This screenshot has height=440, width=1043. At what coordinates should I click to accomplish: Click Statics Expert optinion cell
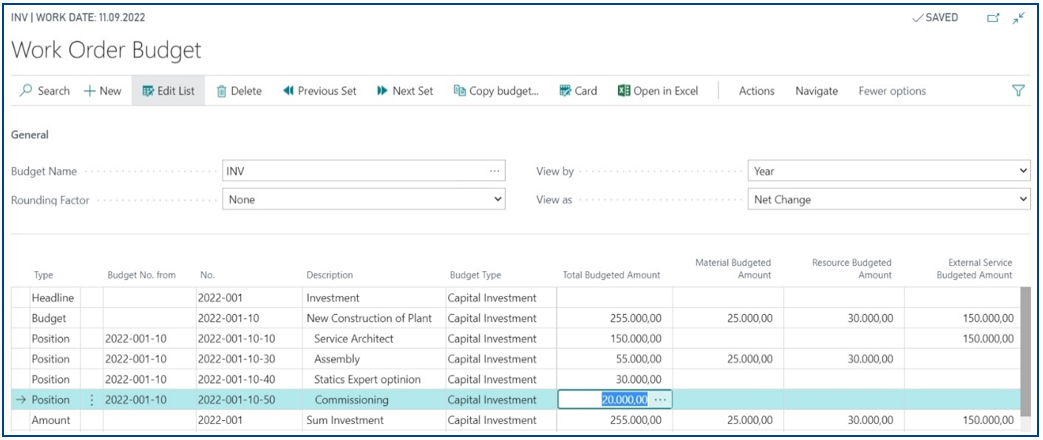[x=374, y=379]
